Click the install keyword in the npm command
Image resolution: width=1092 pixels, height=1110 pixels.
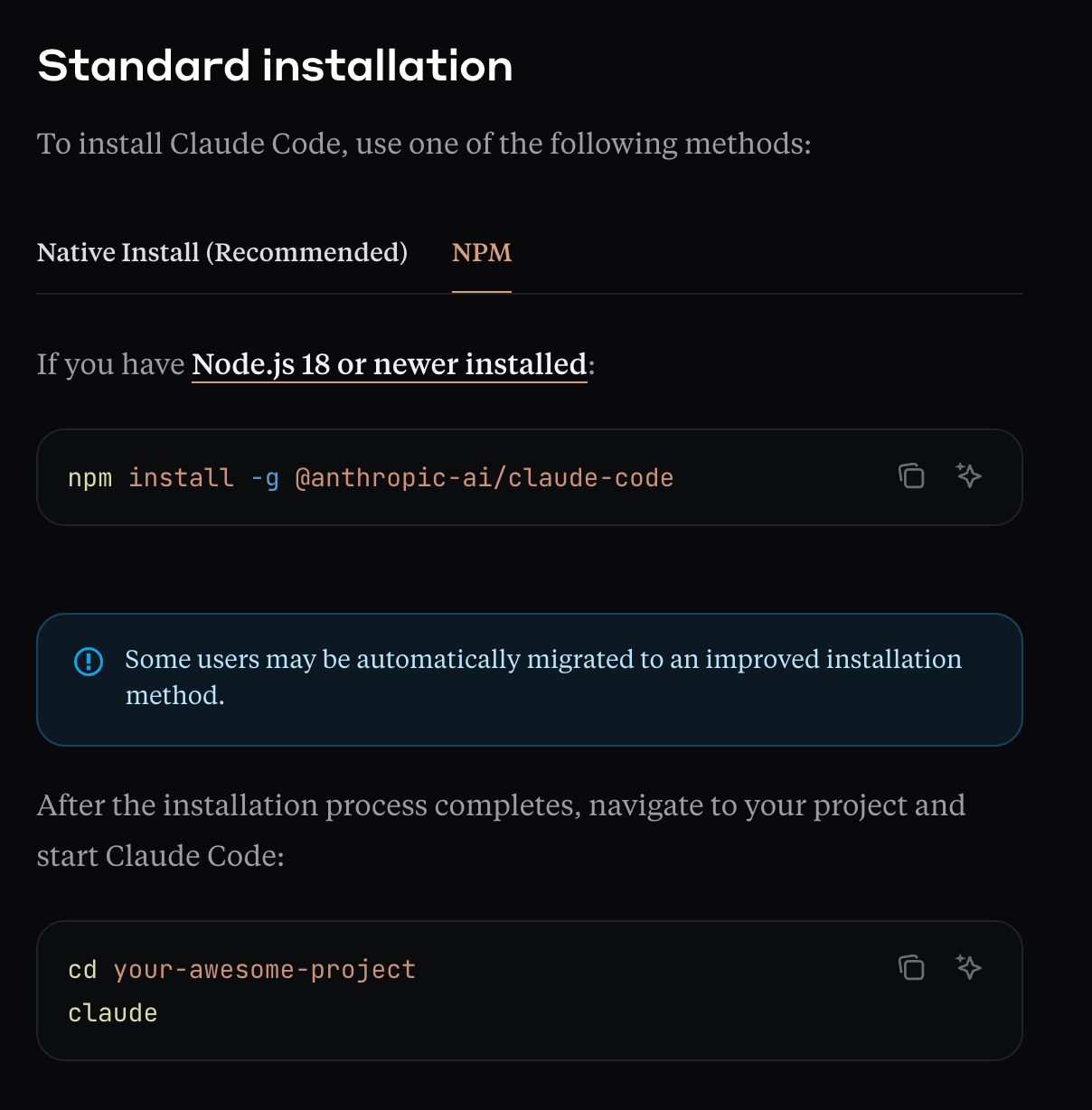[181, 477]
